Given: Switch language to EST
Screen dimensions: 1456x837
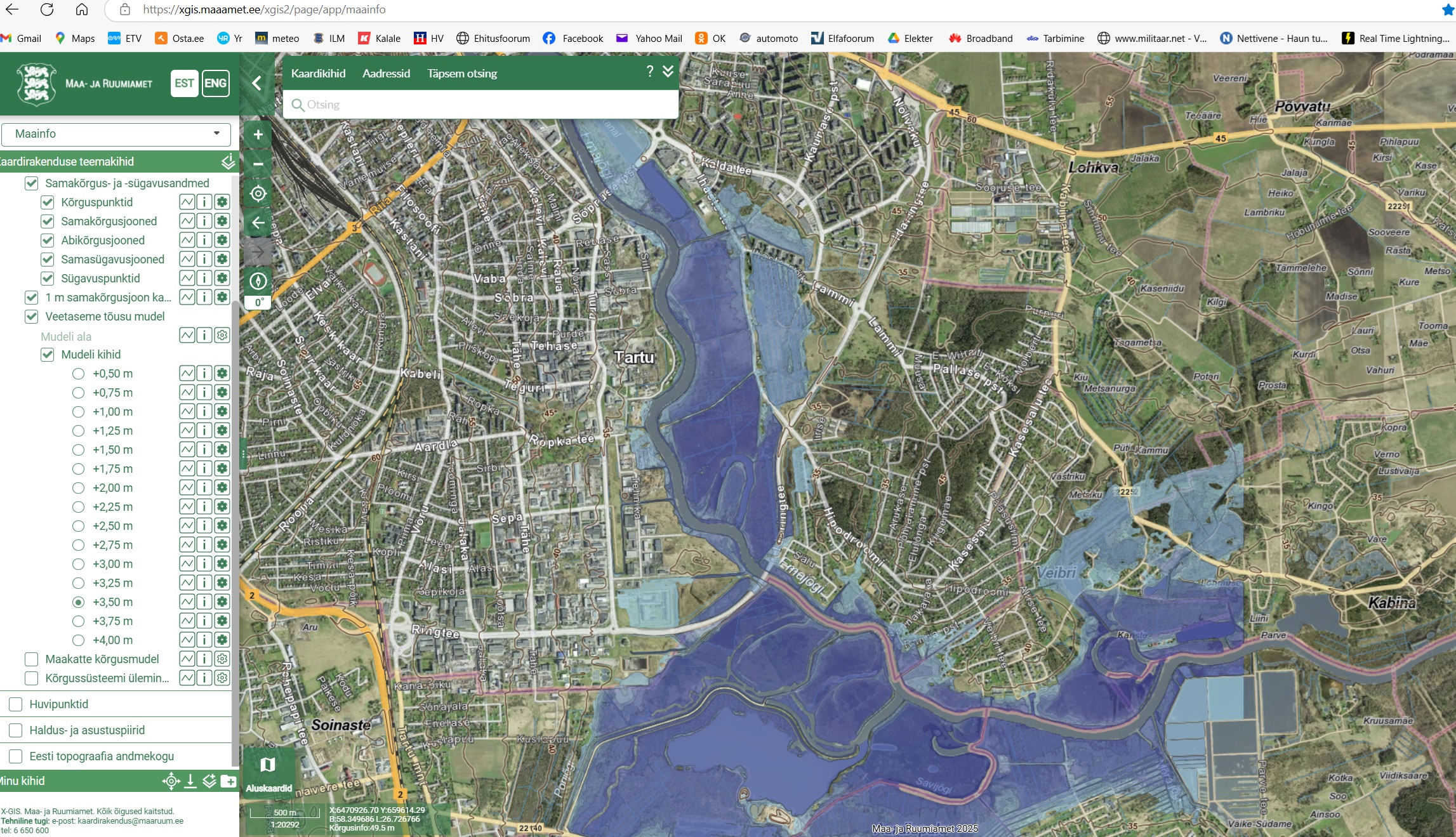Looking at the screenshot, I should pyautogui.click(x=185, y=83).
